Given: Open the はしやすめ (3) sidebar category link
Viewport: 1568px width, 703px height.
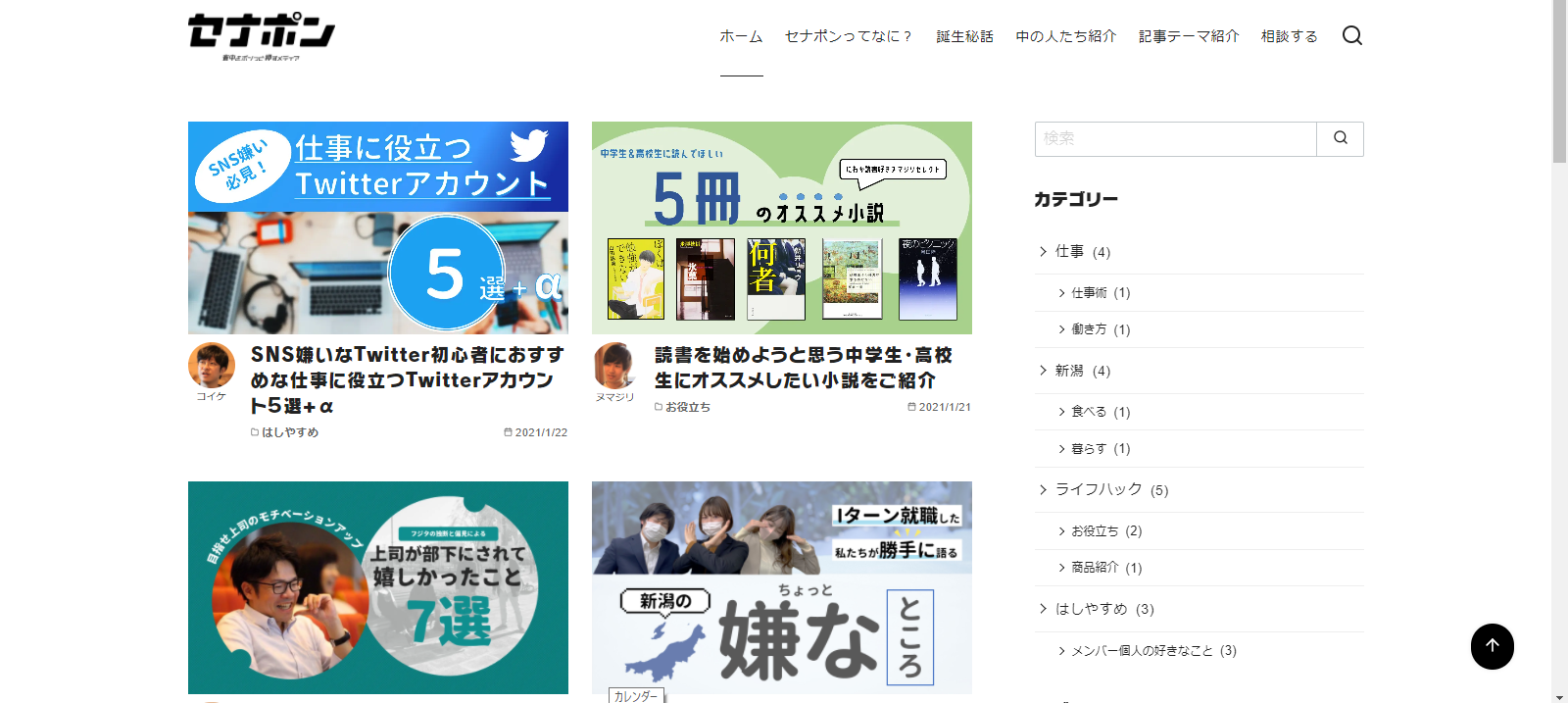Looking at the screenshot, I should click(x=1104, y=609).
